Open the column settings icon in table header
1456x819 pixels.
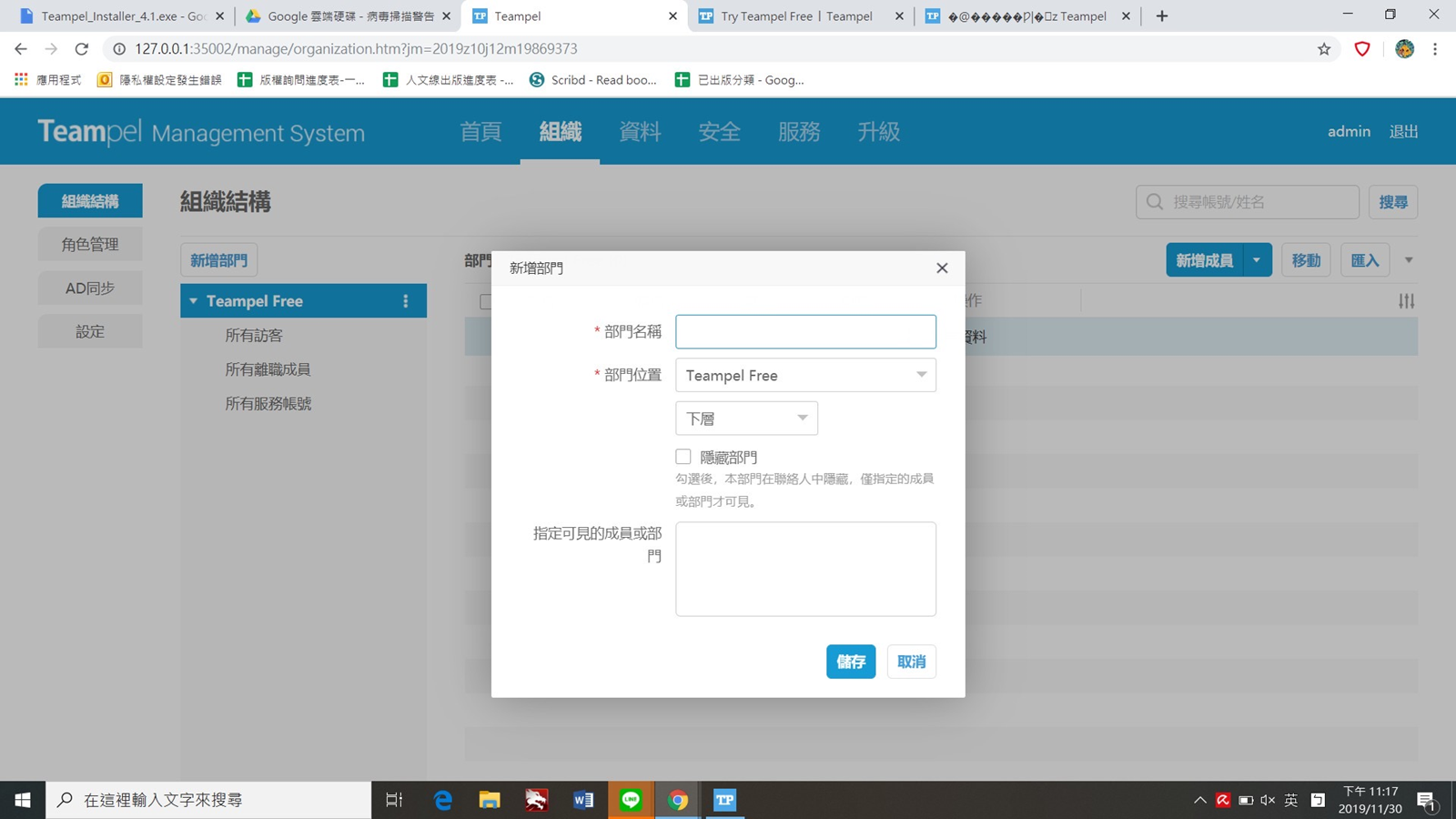pos(1406,301)
